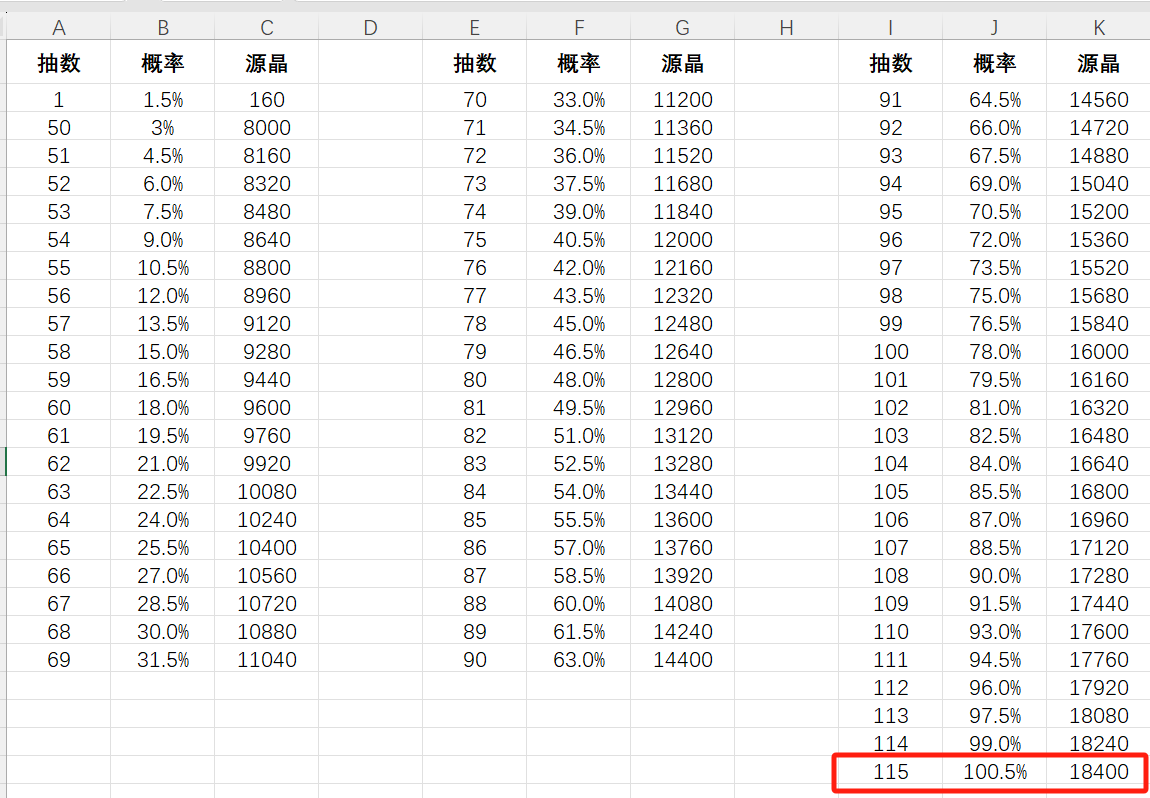Select the 抽数 heading cell in column A
The image size is (1150, 798).
[x=59, y=62]
